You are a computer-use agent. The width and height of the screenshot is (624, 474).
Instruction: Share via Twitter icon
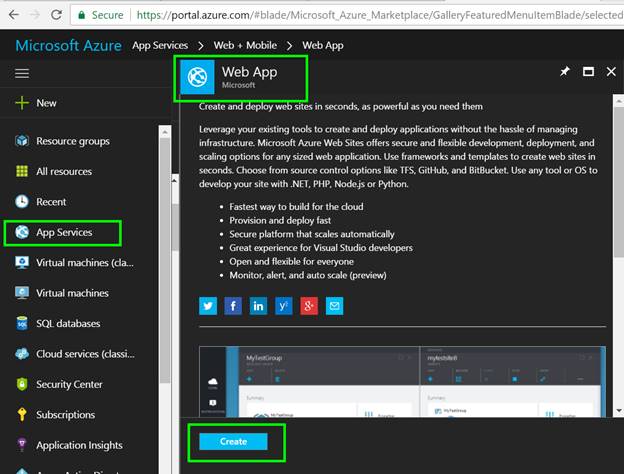208,306
